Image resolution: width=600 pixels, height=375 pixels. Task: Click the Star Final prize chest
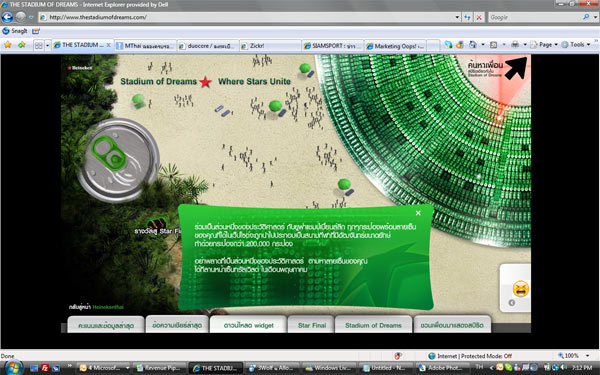pos(157,224)
